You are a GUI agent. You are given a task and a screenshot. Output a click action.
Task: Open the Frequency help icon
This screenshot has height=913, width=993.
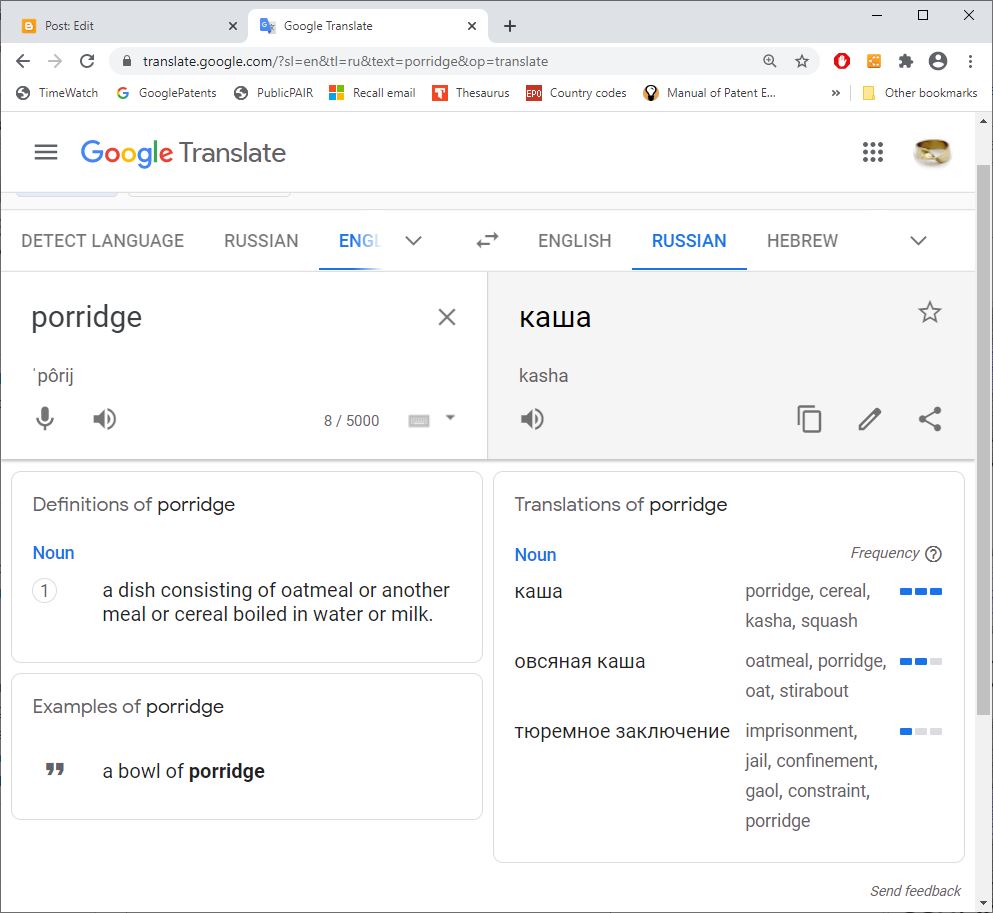pos(933,554)
